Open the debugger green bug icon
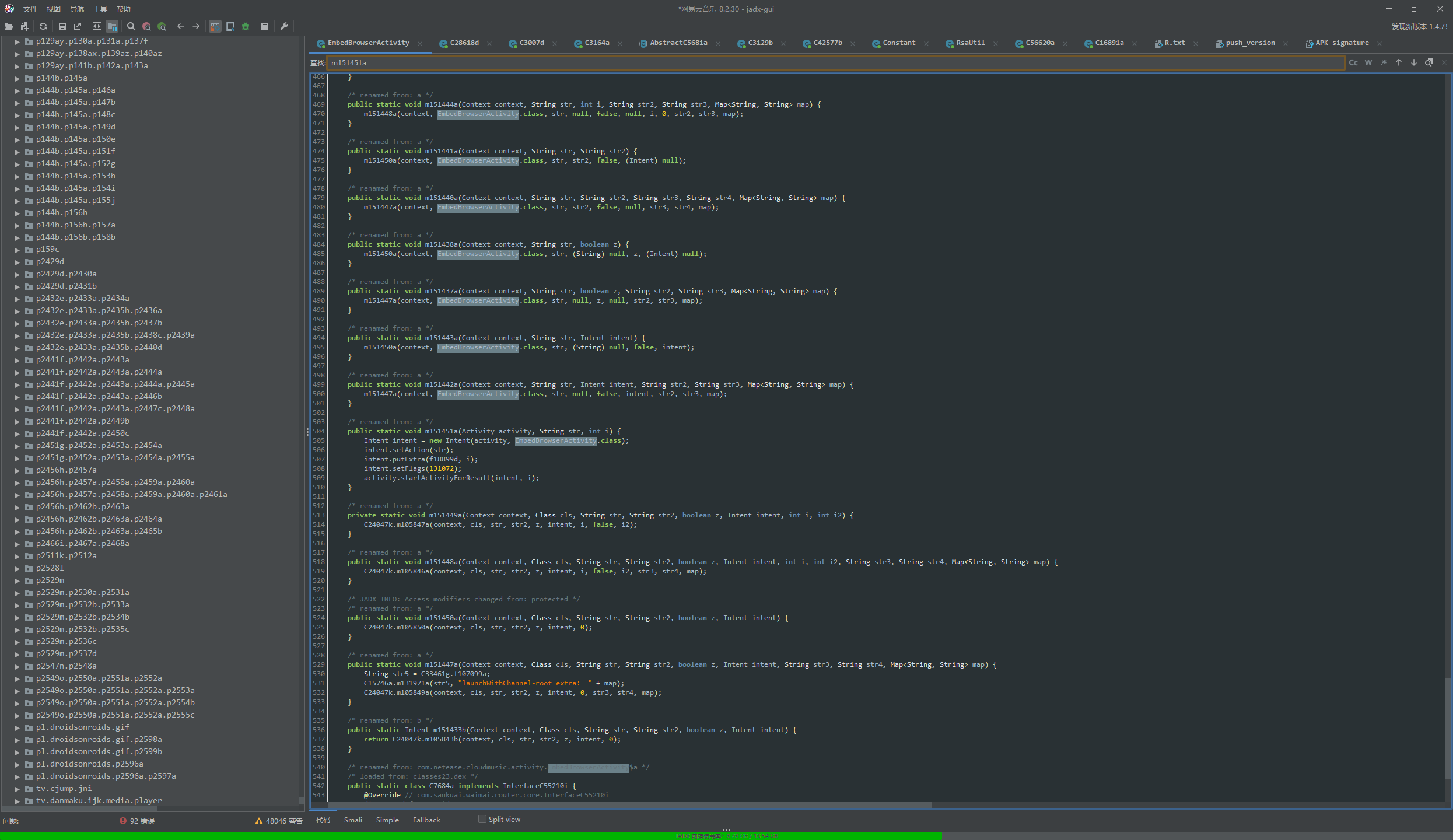1453x840 pixels. 246,26
